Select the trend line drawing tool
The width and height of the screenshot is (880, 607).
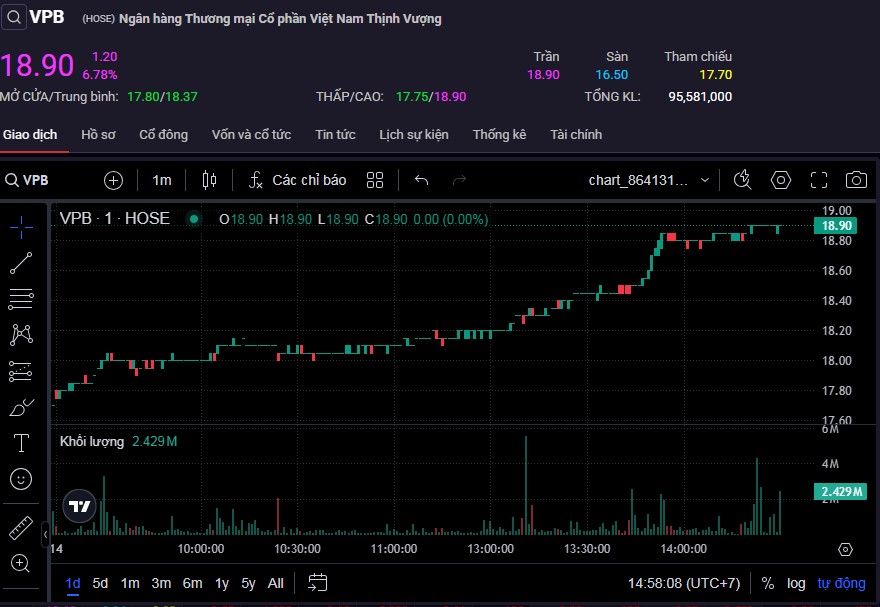(21, 263)
